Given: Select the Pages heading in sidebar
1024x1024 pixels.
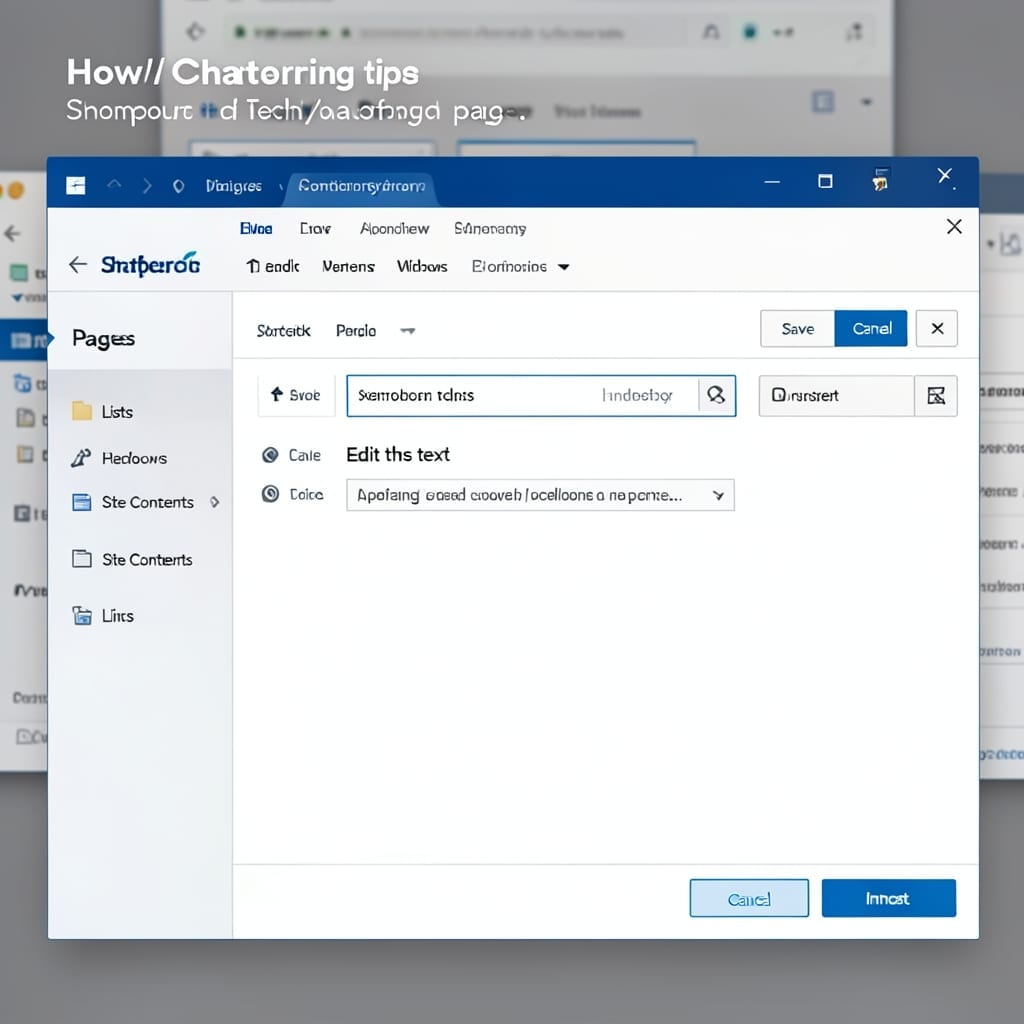Looking at the screenshot, I should point(103,338).
